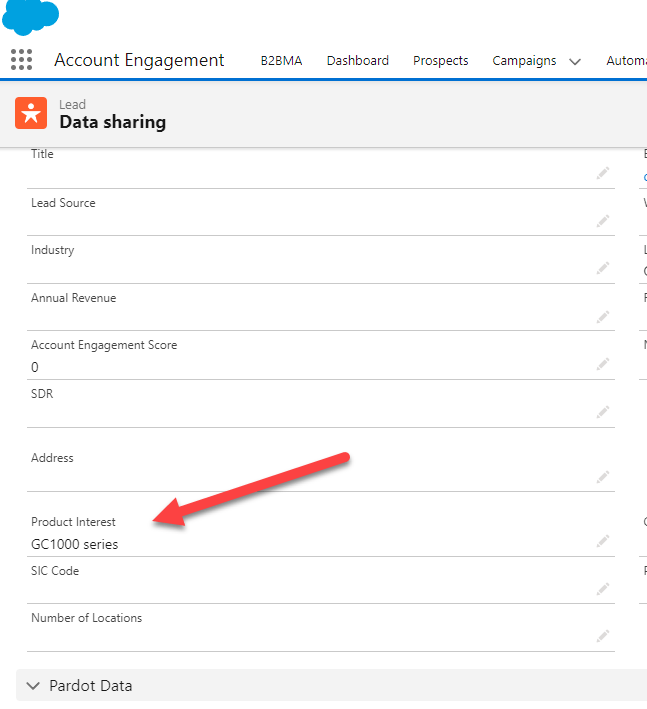Click the SIC Code field label

point(55,571)
